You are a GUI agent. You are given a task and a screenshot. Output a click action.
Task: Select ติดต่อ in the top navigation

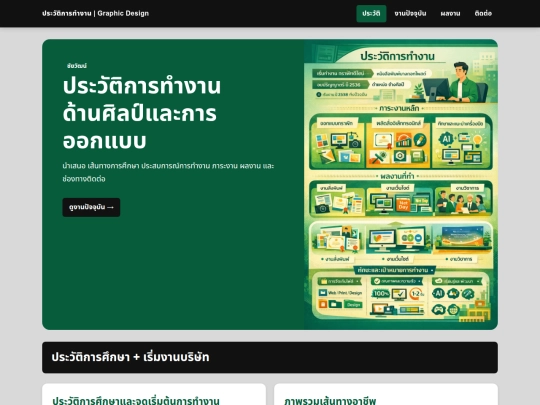483,13
